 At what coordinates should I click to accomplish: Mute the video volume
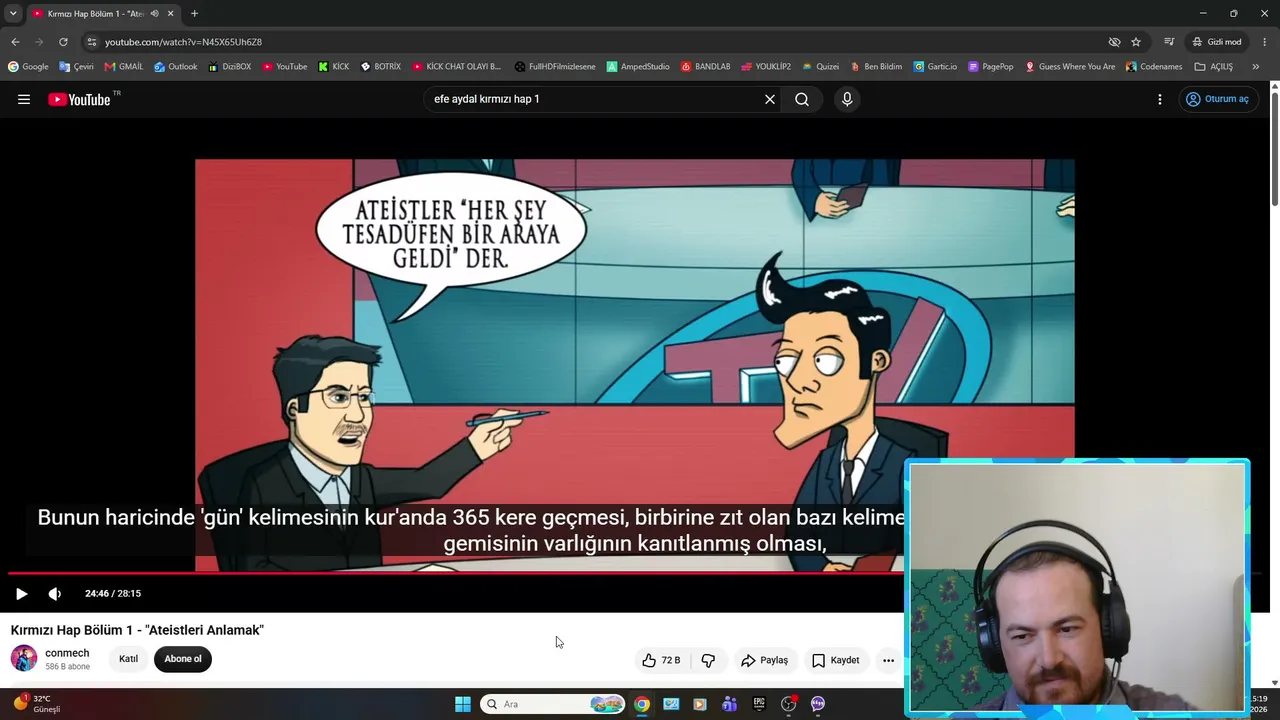point(55,593)
